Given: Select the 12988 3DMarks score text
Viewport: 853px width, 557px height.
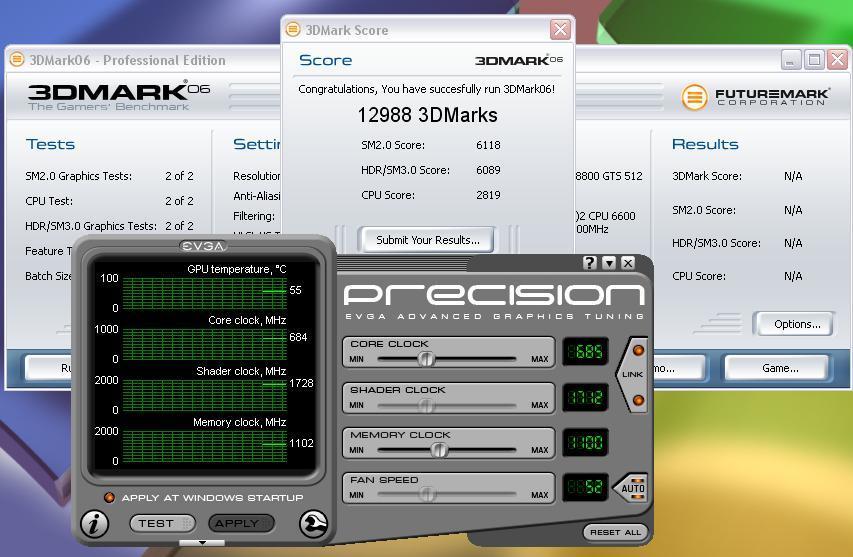Looking at the screenshot, I should coord(427,115).
